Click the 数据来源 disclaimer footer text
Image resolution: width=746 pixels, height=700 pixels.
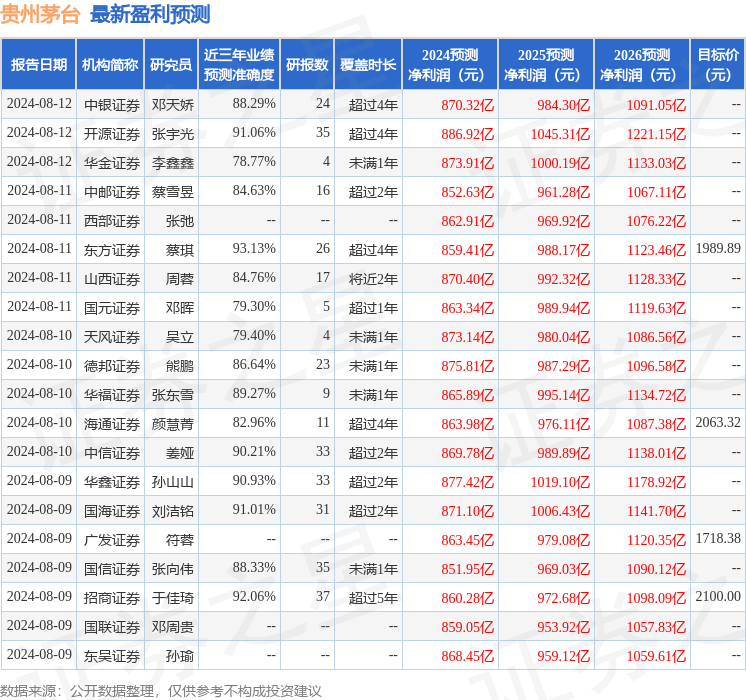tap(161, 691)
